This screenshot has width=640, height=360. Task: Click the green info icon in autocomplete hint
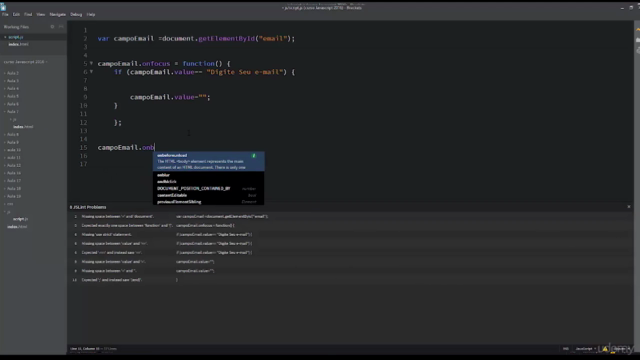click(x=253, y=156)
